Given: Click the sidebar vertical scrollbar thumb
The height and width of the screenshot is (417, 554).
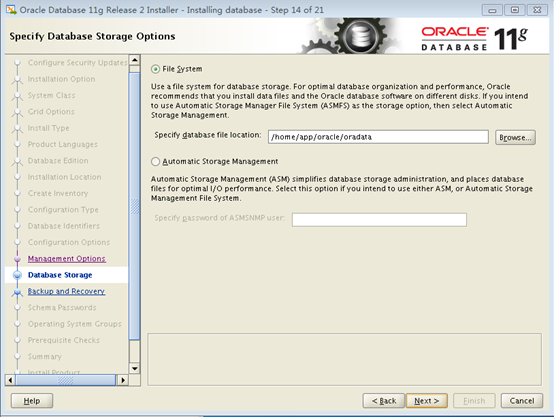Looking at the screenshot, I should (135, 206).
